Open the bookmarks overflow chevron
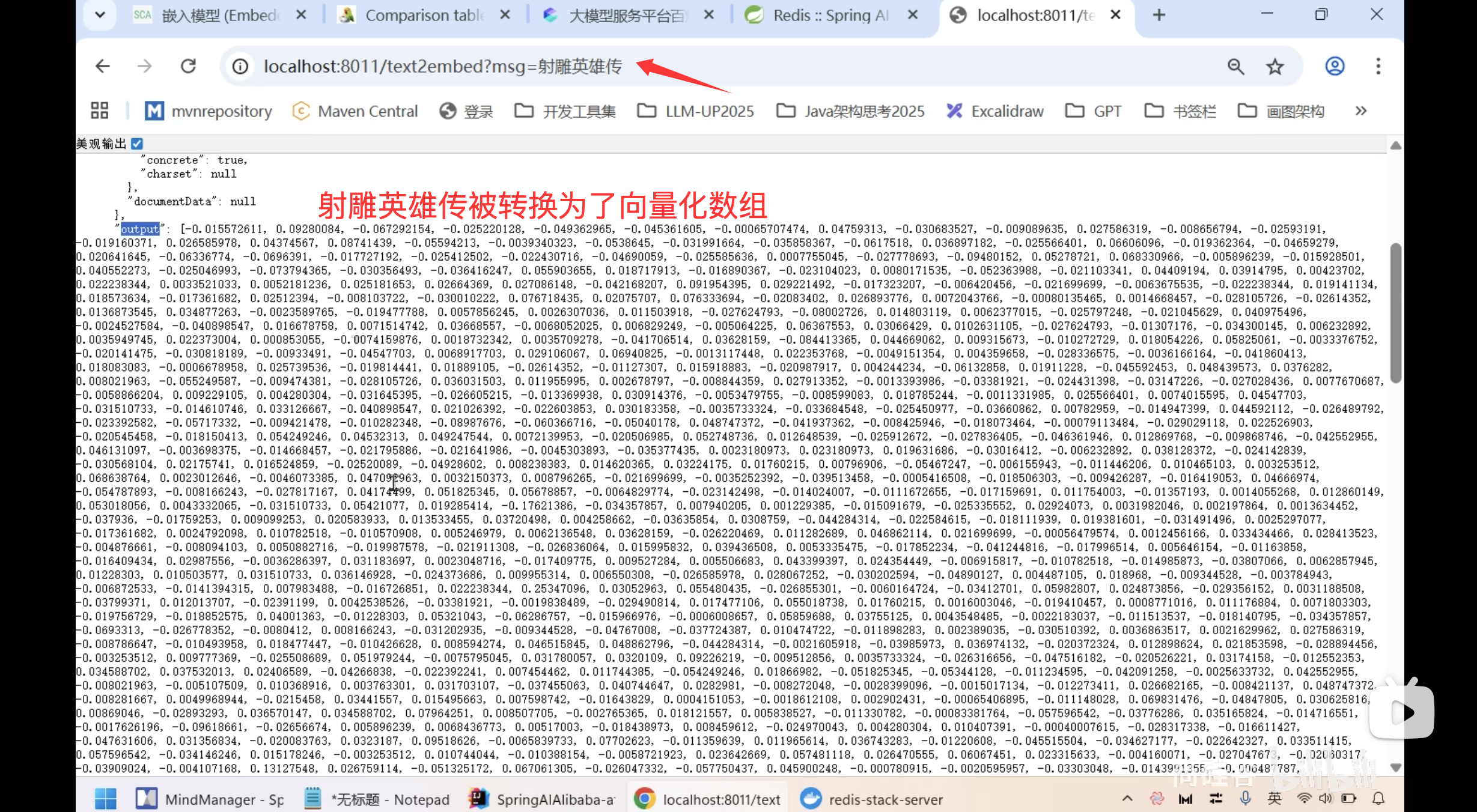 coord(1361,111)
